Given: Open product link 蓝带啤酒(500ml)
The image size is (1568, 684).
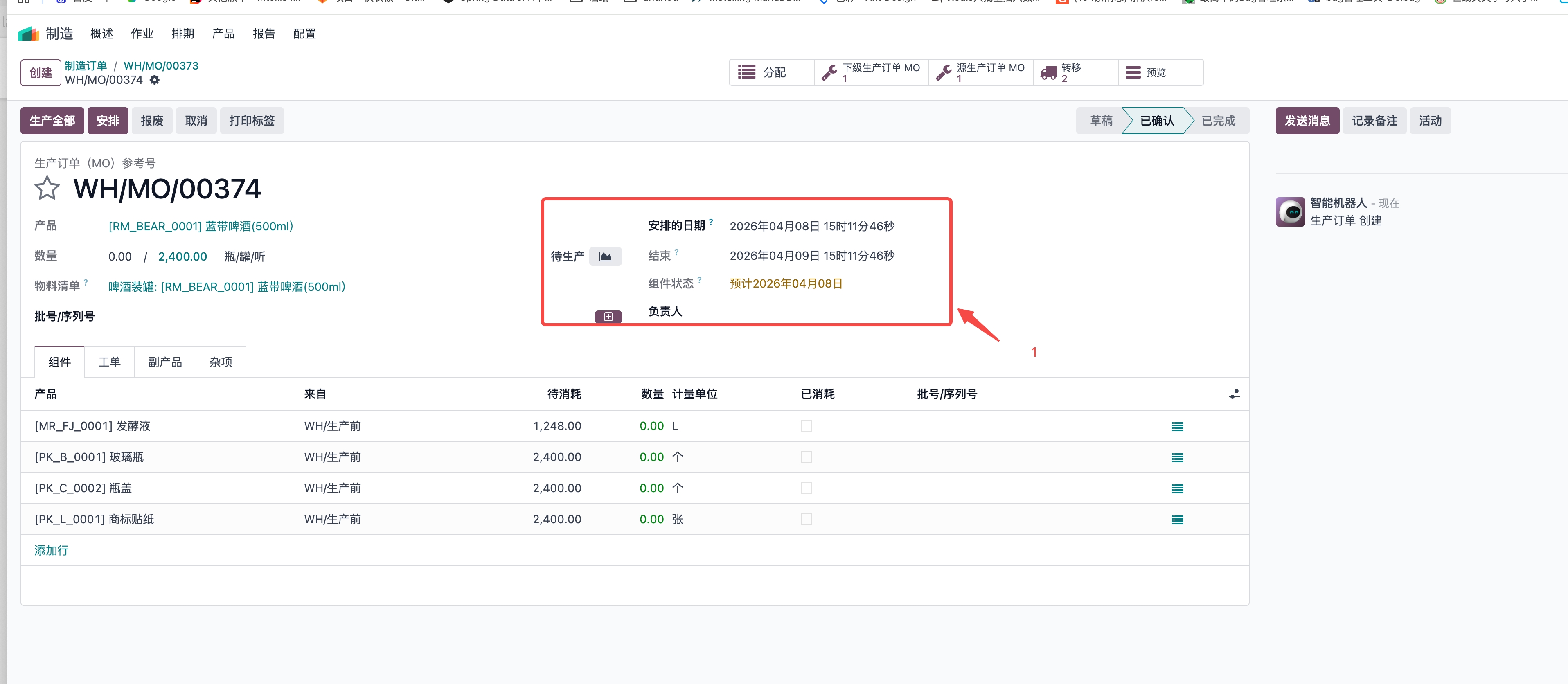Looking at the screenshot, I should click(201, 226).
